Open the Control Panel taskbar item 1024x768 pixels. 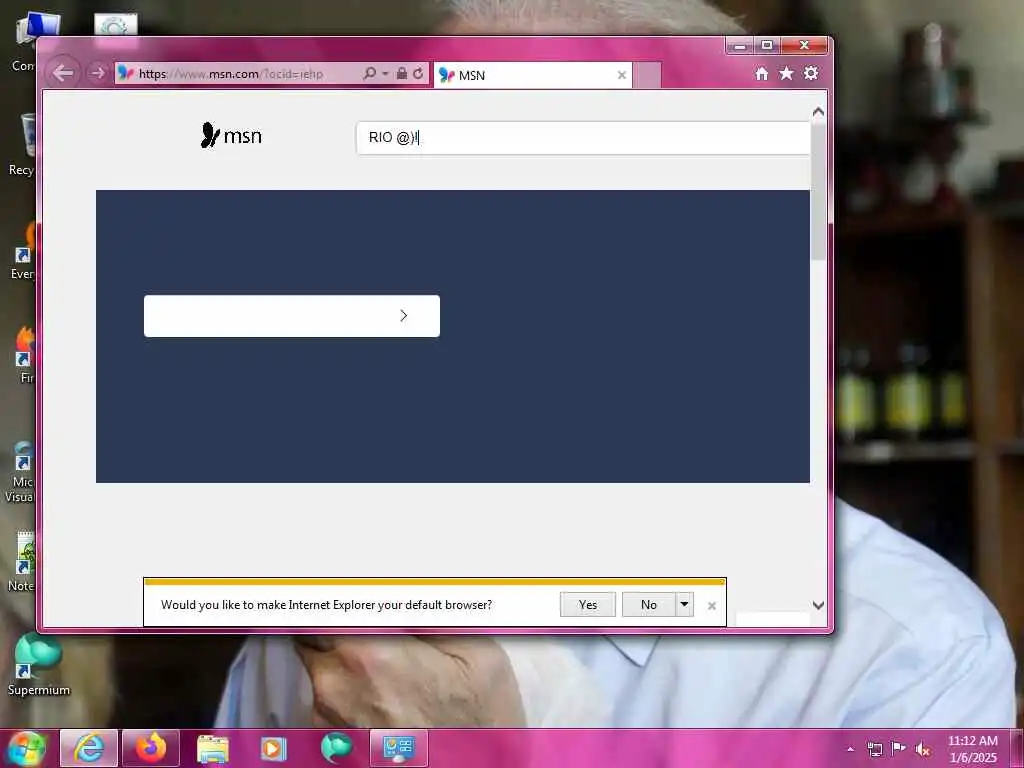tap(399, 748)
